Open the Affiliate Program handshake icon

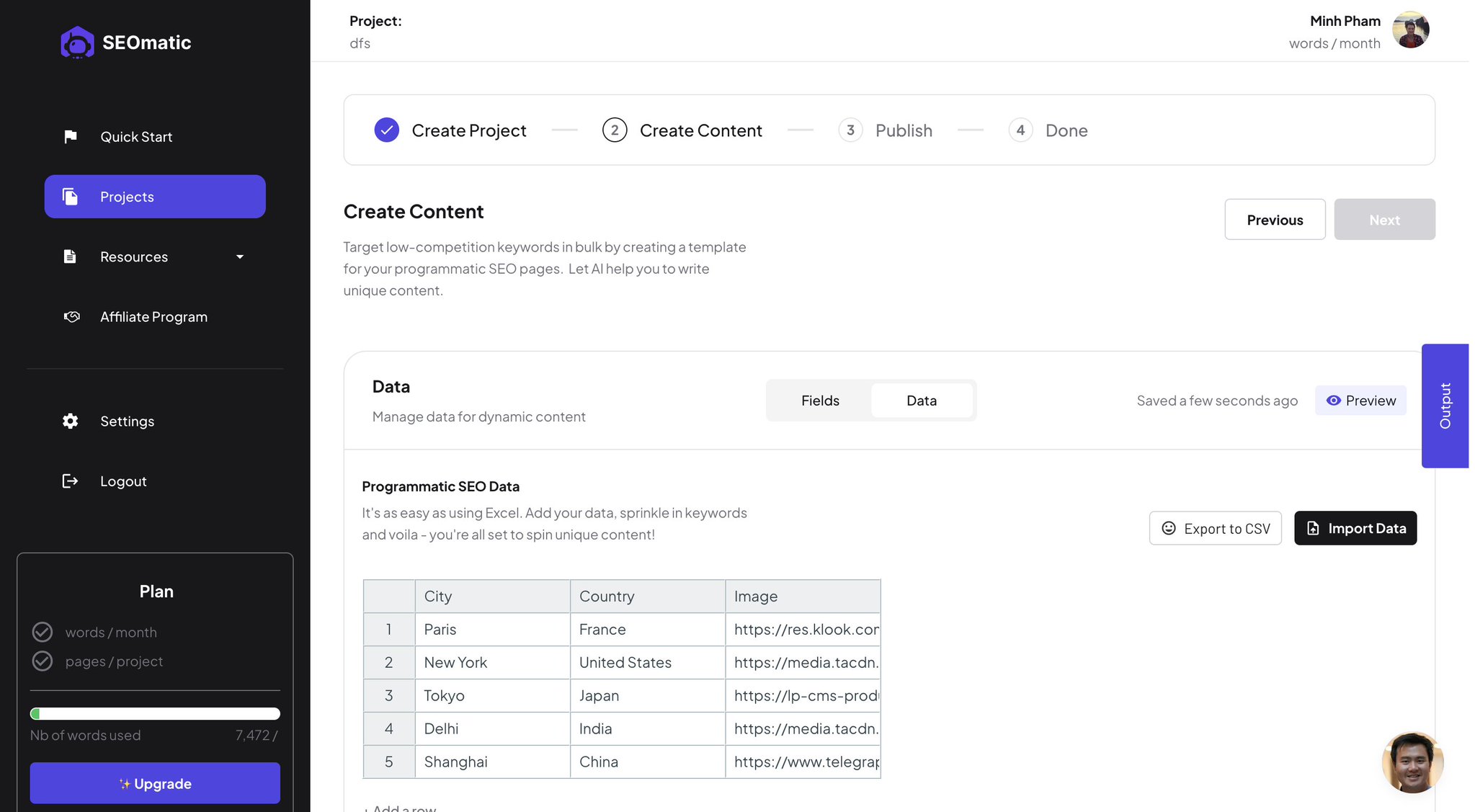pyautogui.click(x=71, y=316)
